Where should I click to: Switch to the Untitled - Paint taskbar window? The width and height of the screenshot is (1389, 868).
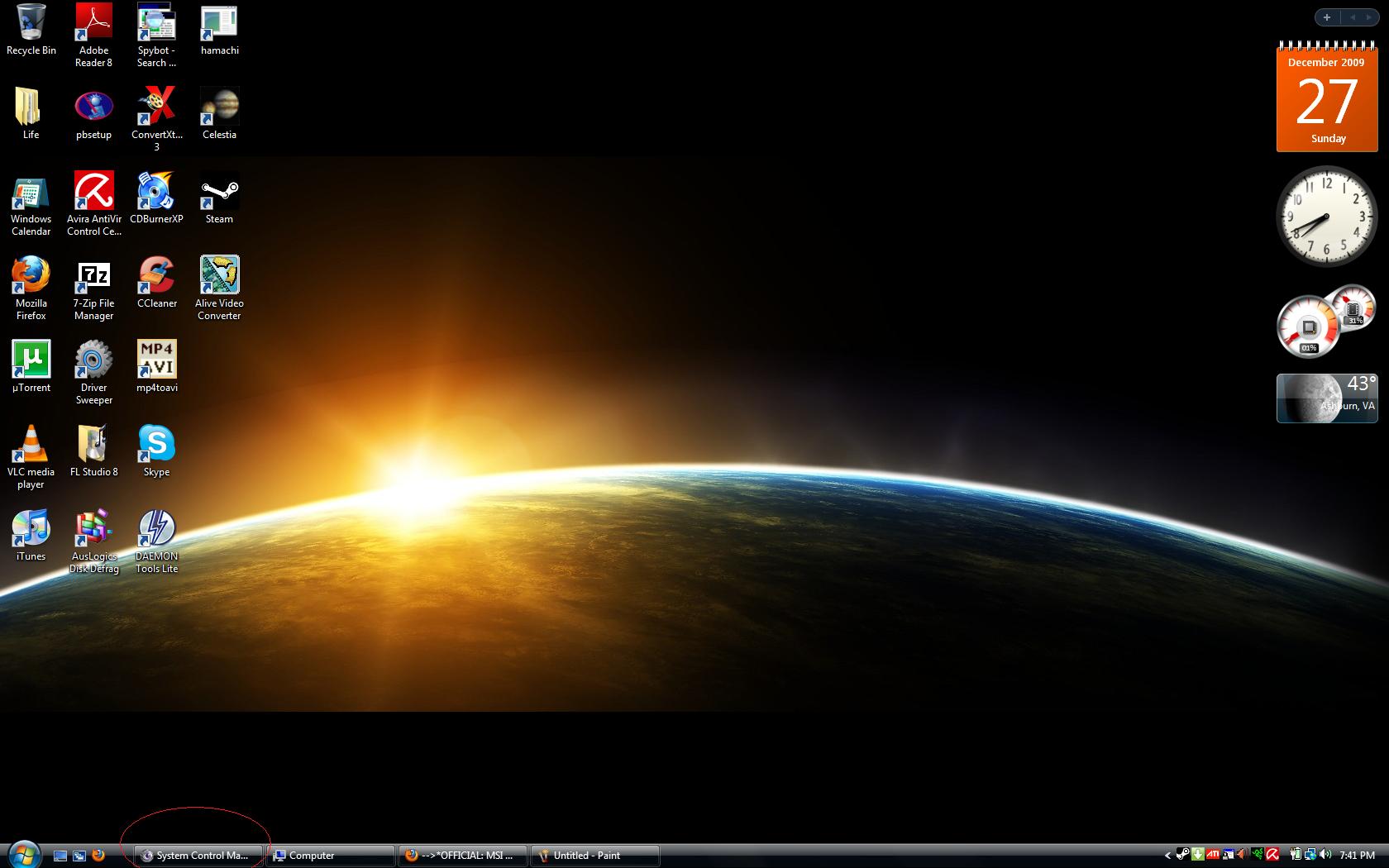click(595, 856)
